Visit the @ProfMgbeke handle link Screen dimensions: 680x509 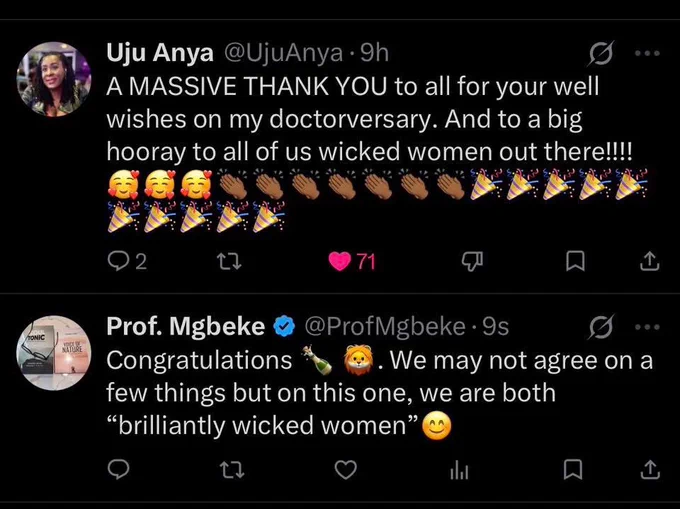[x=385, y=327]
